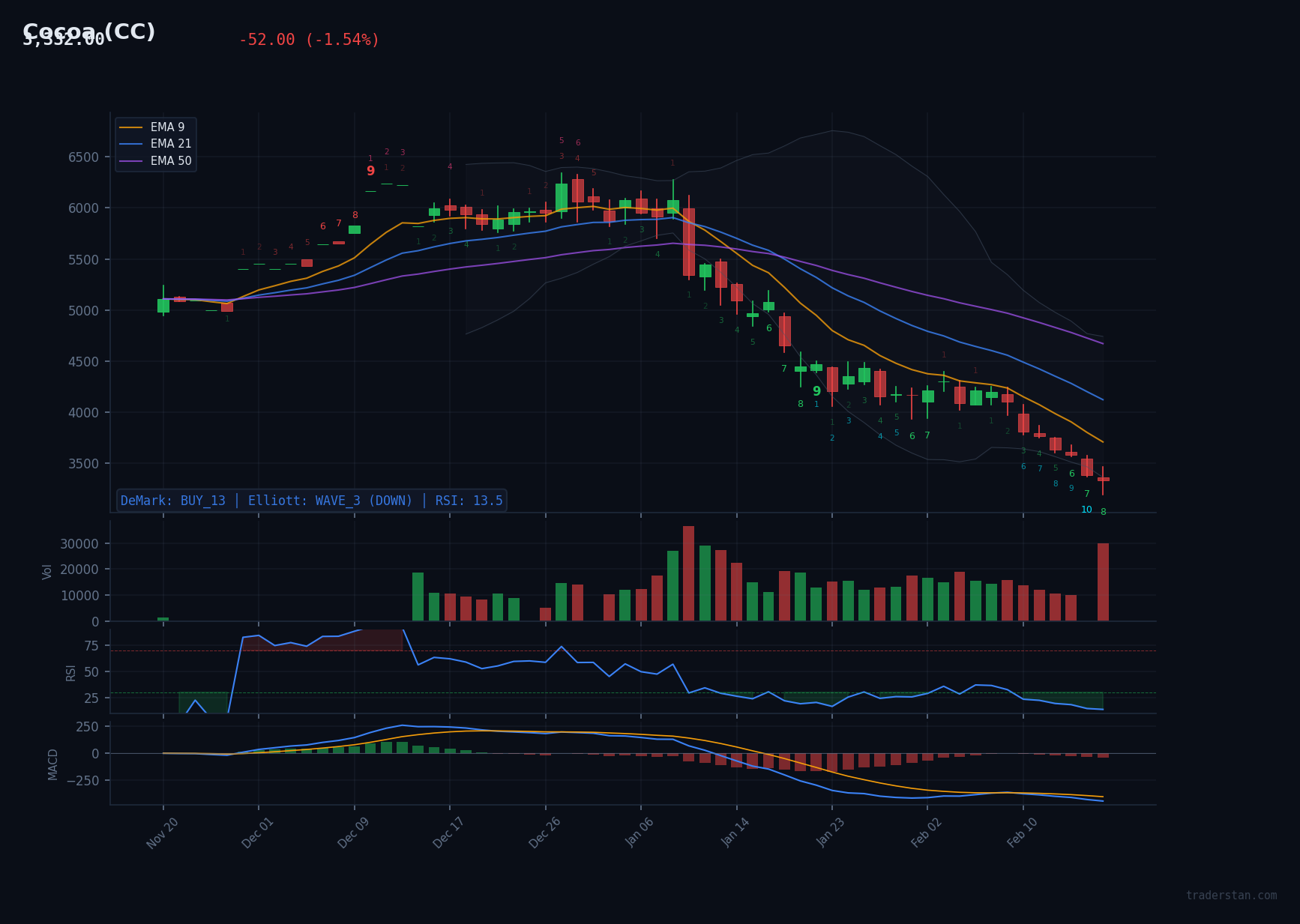Click the final red candlestick on the chart
The height and width of the screenshot is (924, 1300).
tap(1104, 480)
